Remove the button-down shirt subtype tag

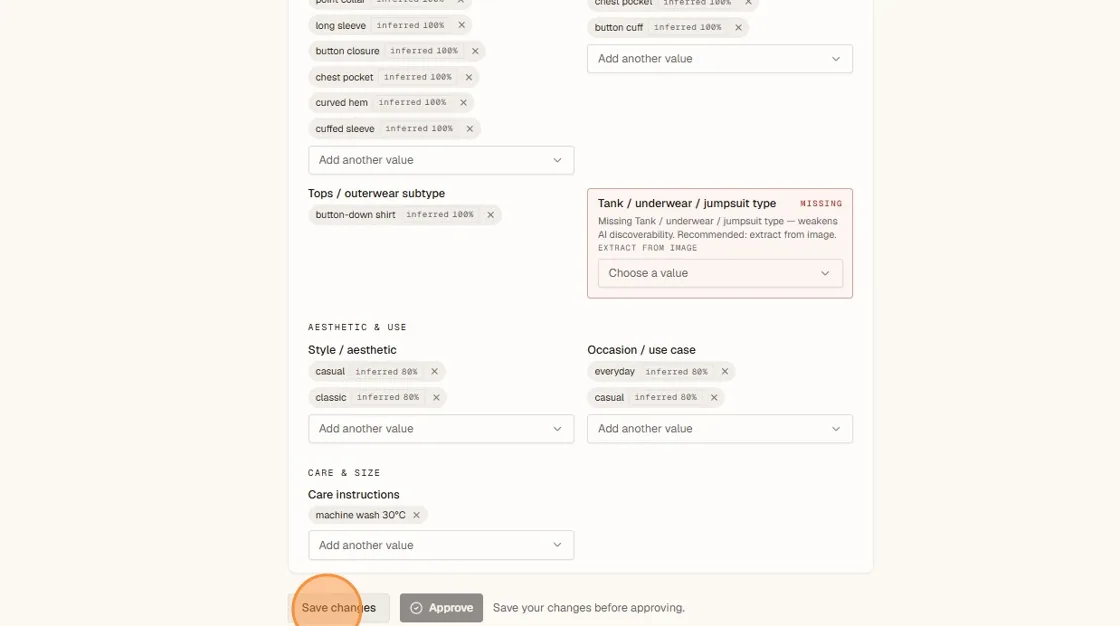(x=490, y=214)
